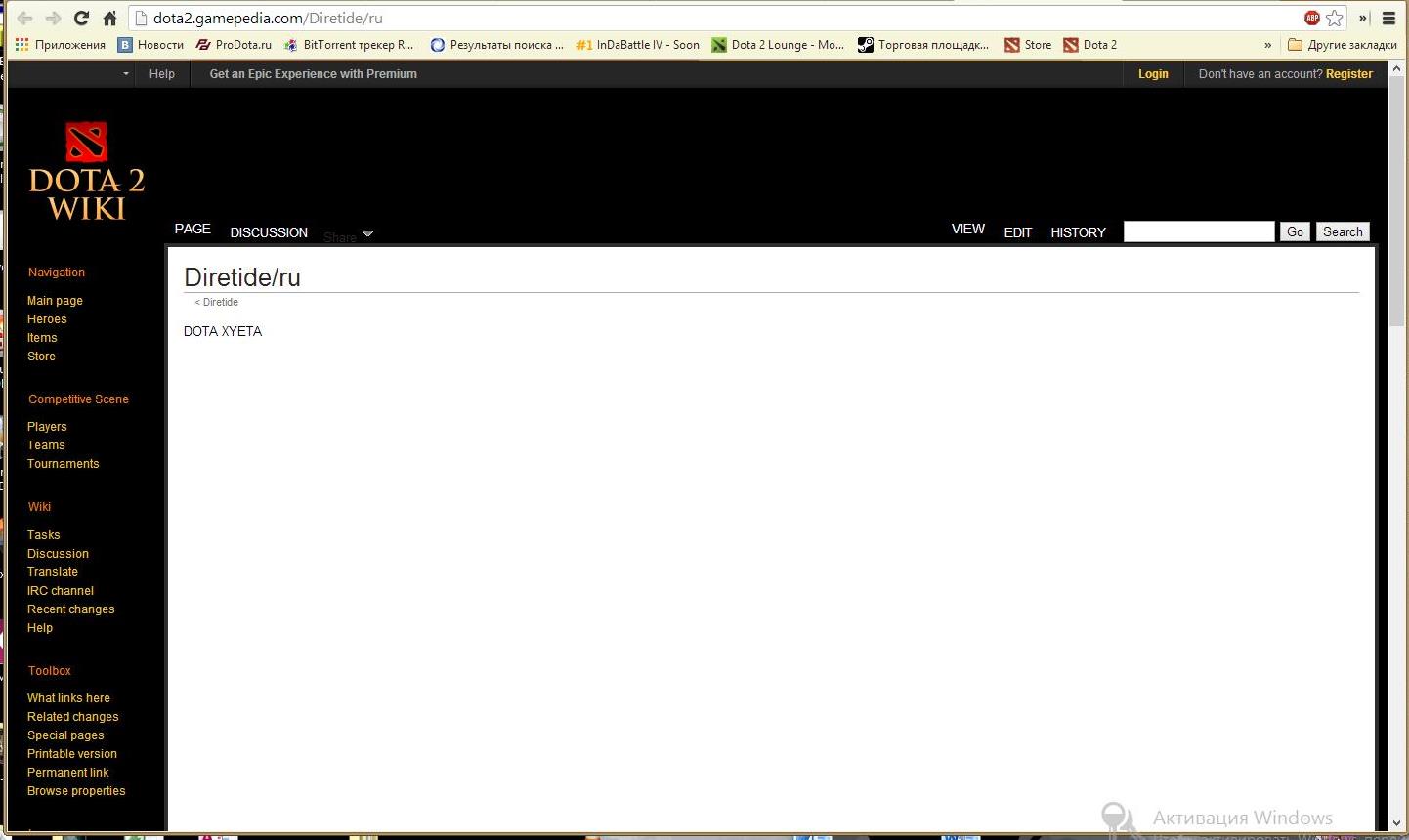Click inside the wiki search field
This screenshot has width=1409, height=840.
coord(1198,231)
